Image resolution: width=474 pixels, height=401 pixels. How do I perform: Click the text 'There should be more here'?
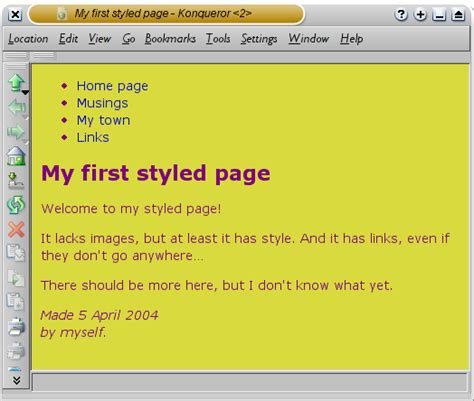[129, 286]
